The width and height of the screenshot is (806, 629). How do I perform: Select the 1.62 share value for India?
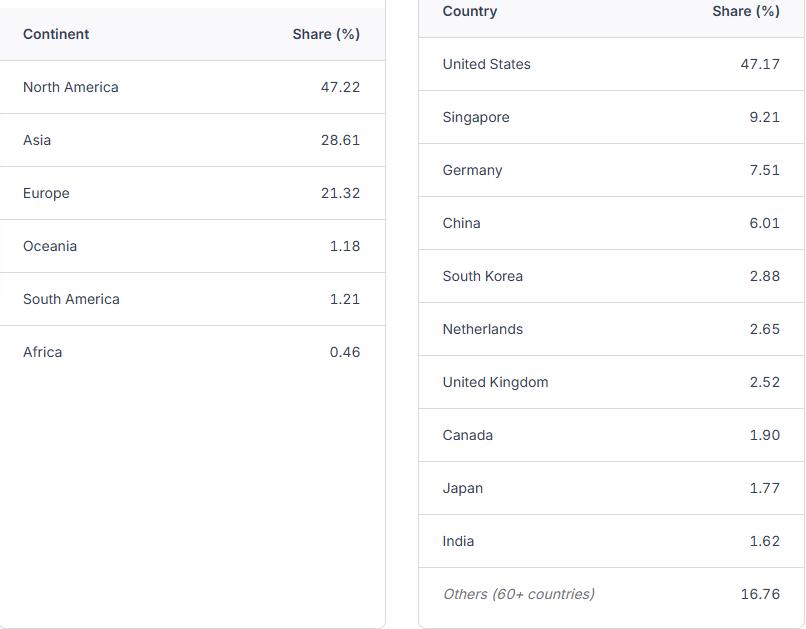(764, 541)
